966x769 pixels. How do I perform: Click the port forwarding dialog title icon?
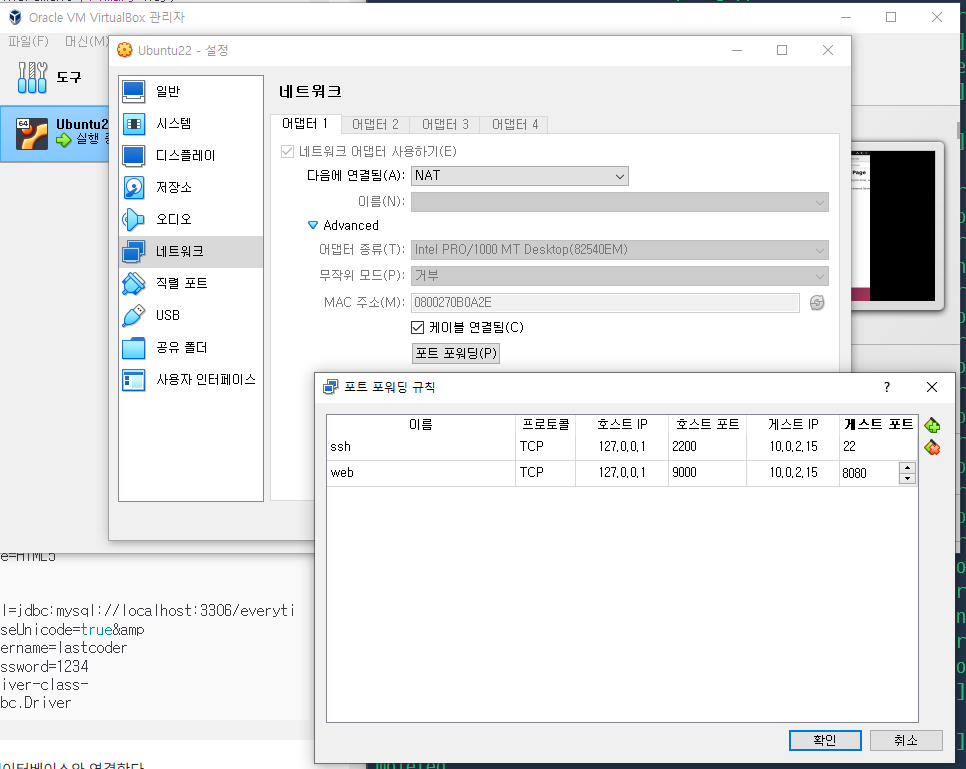(331, 387)
